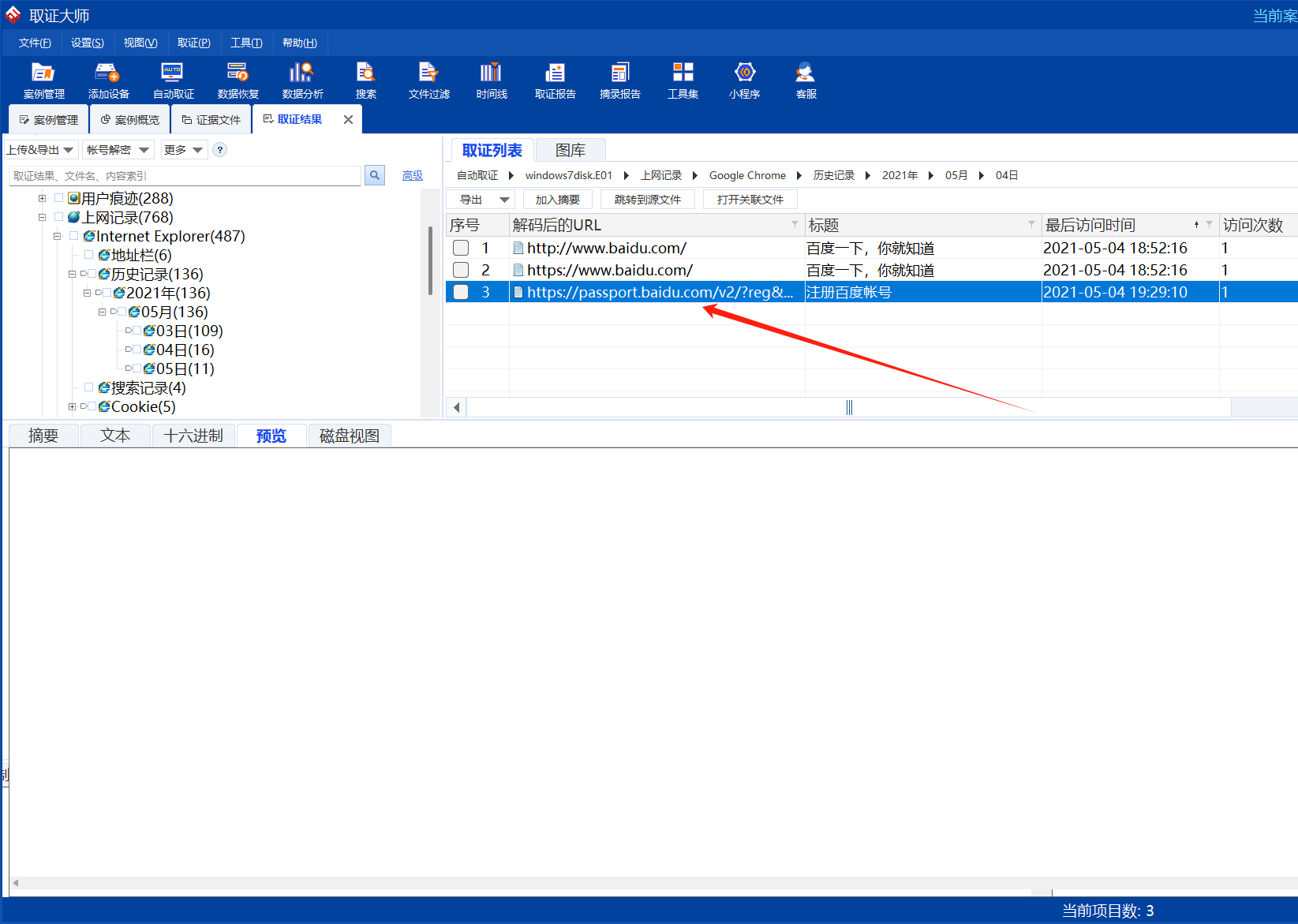Click the question mark help icon
1298x924 pixels.
click(220, 150)
